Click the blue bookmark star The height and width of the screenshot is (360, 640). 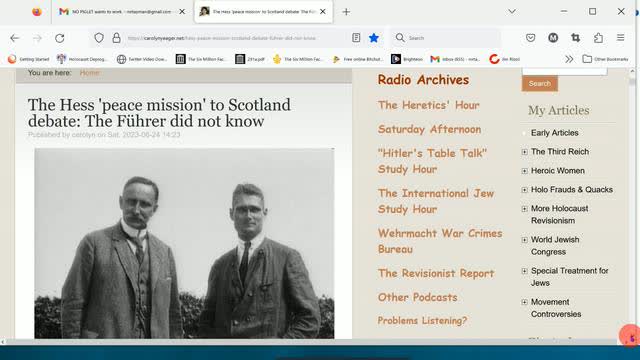373,38
